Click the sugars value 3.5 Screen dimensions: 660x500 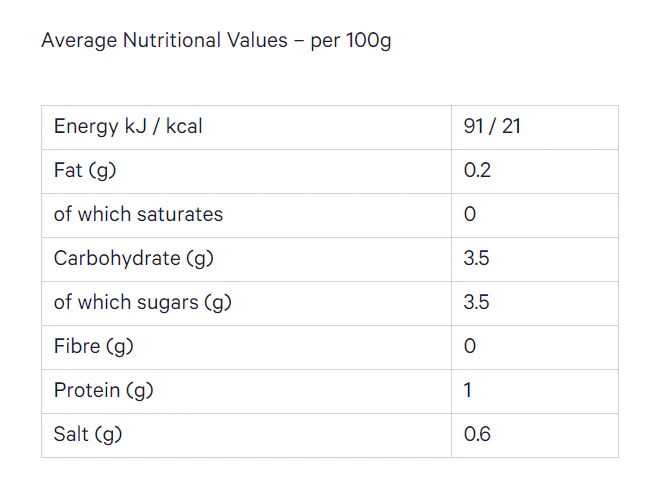pyautogui.click(x=476, y=302)
